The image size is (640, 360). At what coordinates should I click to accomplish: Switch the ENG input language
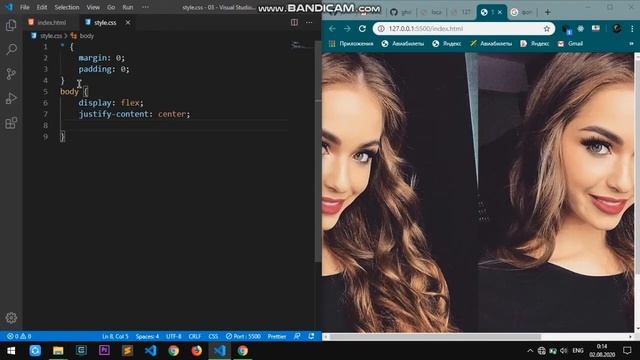pos(578,351)
